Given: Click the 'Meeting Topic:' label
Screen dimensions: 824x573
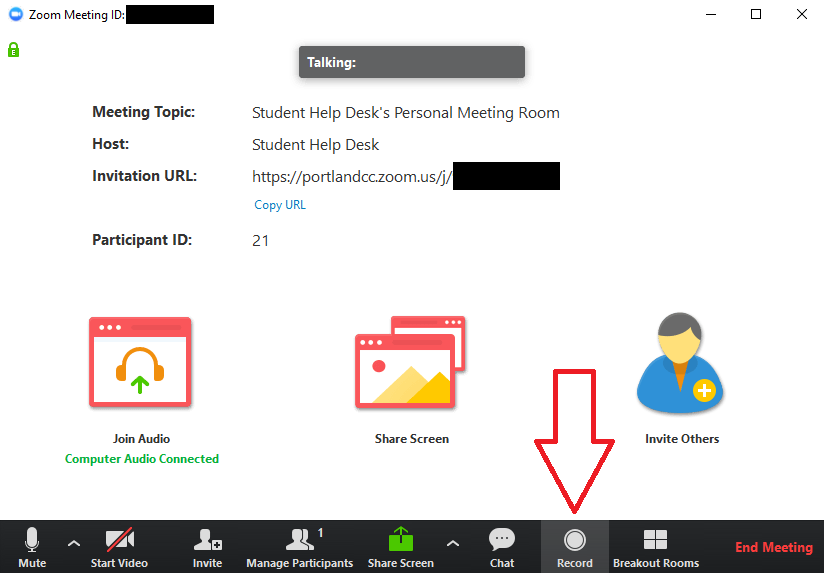Looking at the screenshot, I should (x=143, y=112).
